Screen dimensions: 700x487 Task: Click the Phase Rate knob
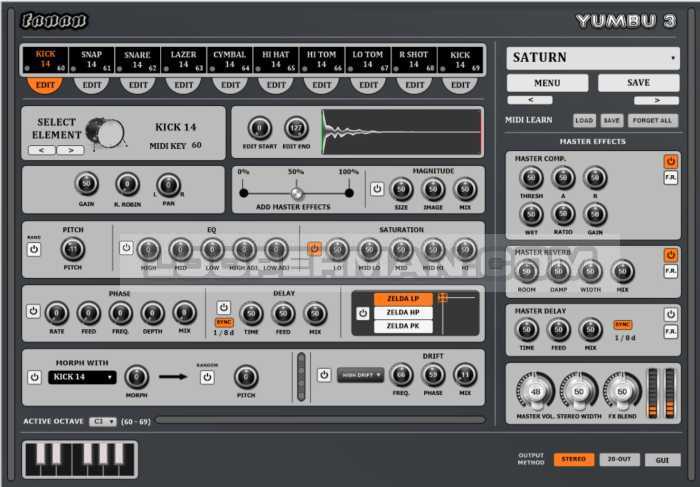pos(57,313)
